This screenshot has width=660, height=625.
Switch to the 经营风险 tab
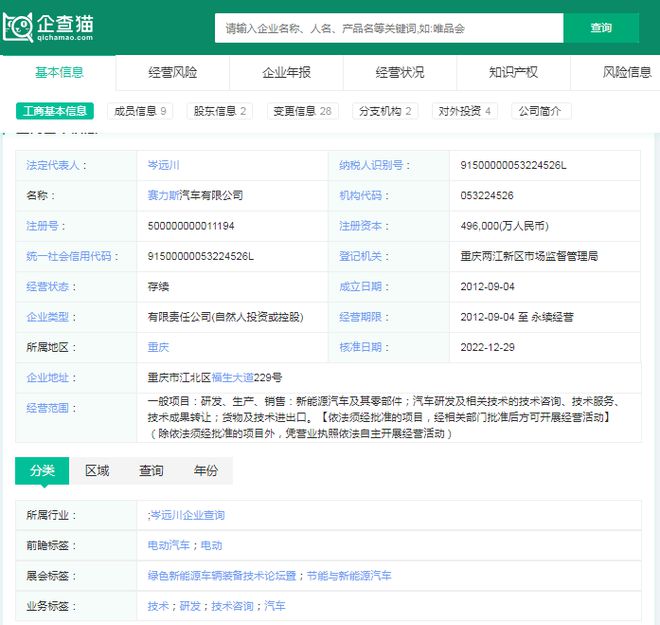tap(173, 72)
